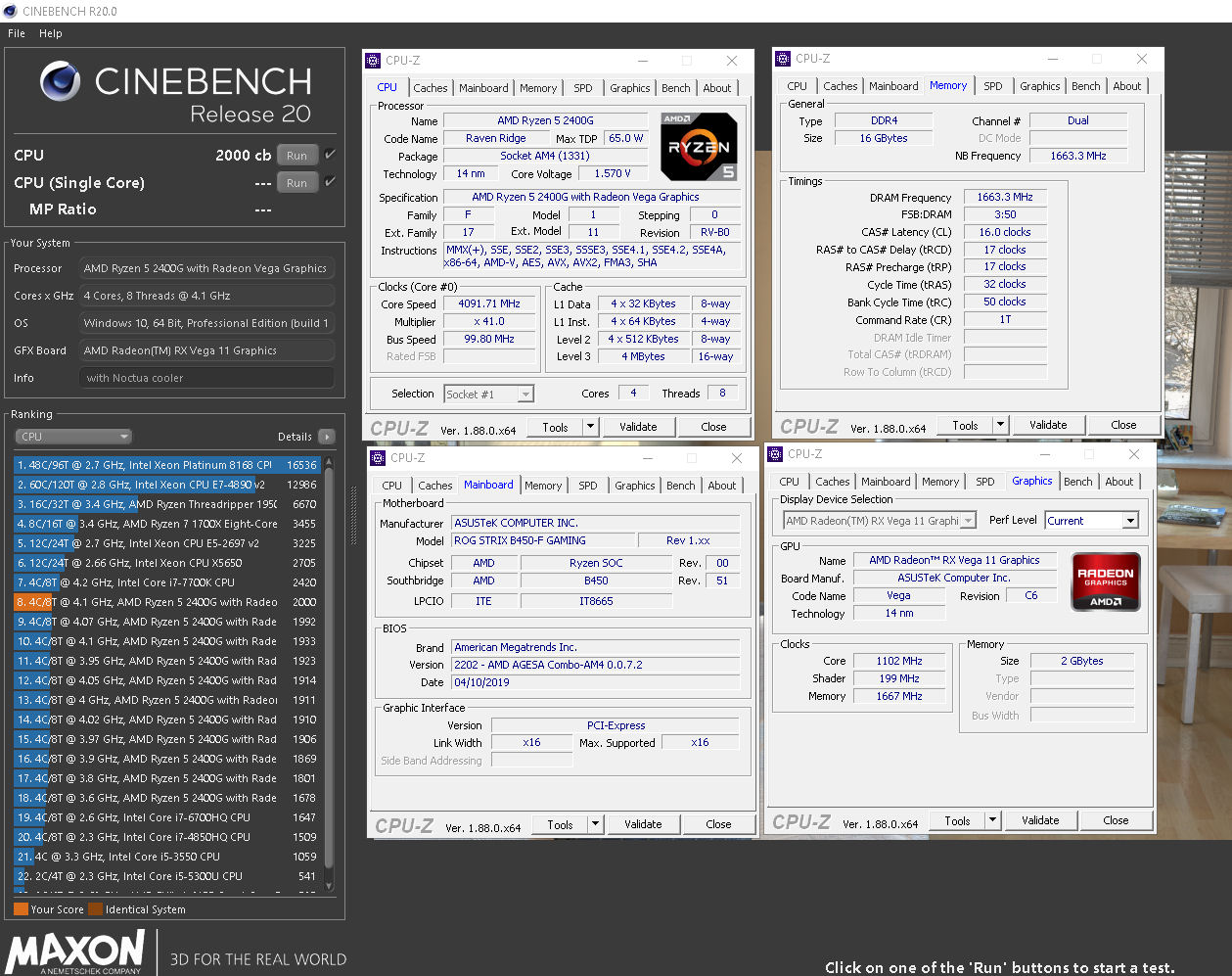Click the Cinebench app icon in title bar
The height and width of the screenshot is (976, 1232).
pos(10,11)
